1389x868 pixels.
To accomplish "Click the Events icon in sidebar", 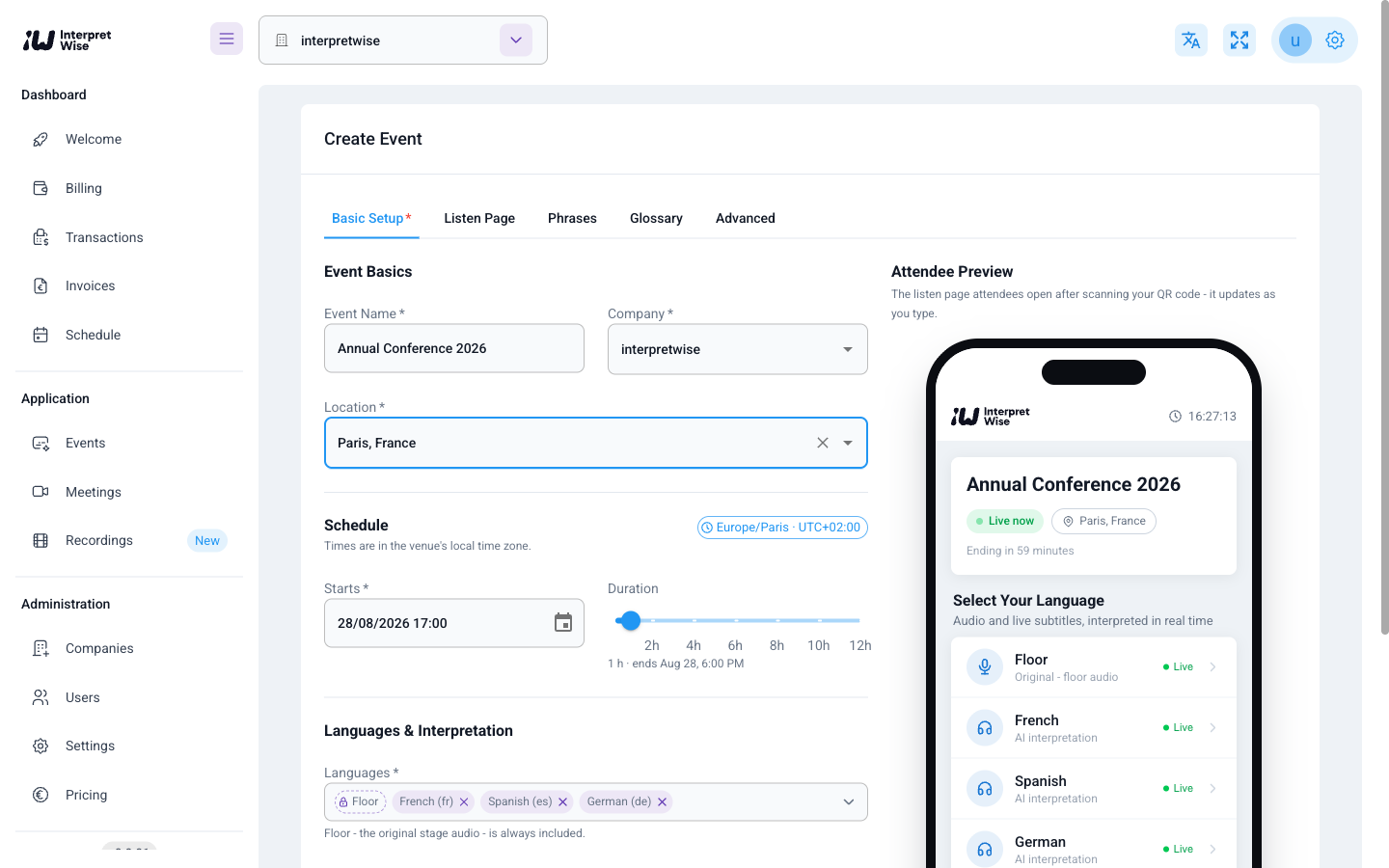I will [x=41, y=443].
